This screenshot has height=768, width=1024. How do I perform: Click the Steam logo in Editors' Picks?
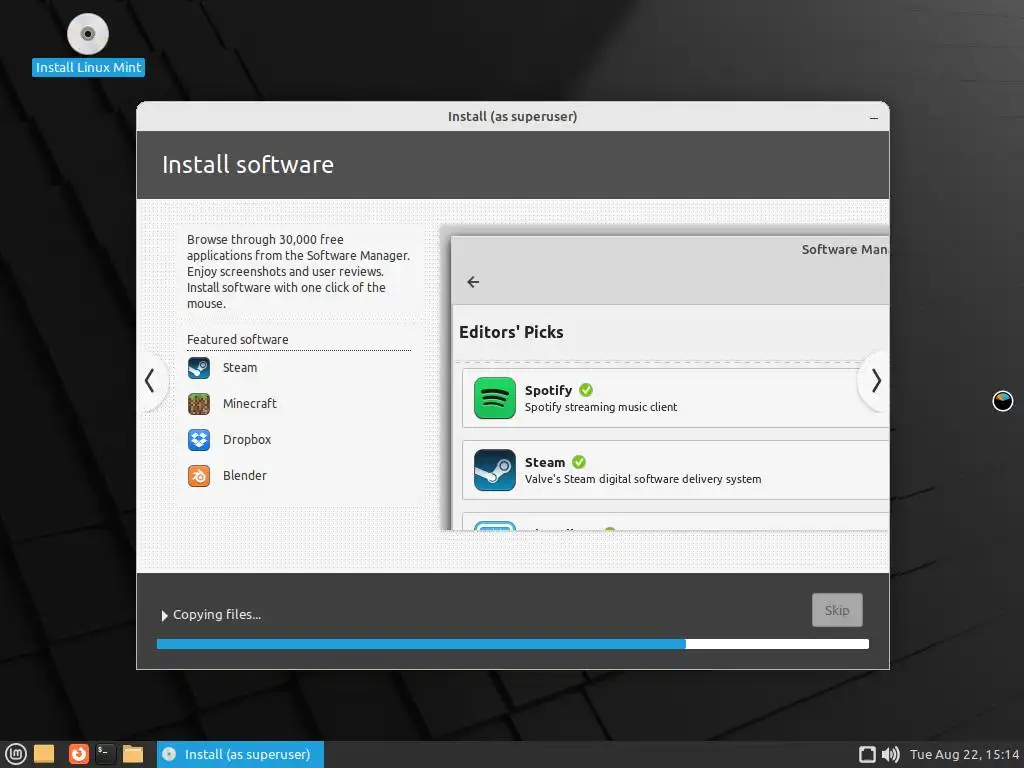pos(494,470)
